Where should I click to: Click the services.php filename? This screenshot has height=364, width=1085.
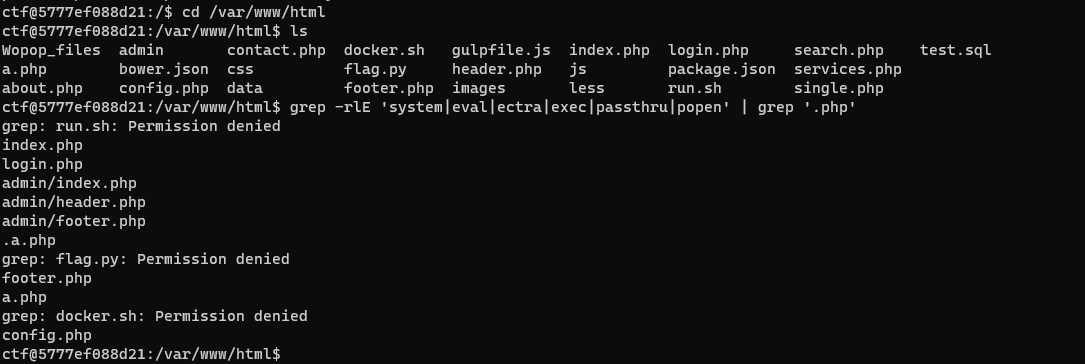point(848,69)
